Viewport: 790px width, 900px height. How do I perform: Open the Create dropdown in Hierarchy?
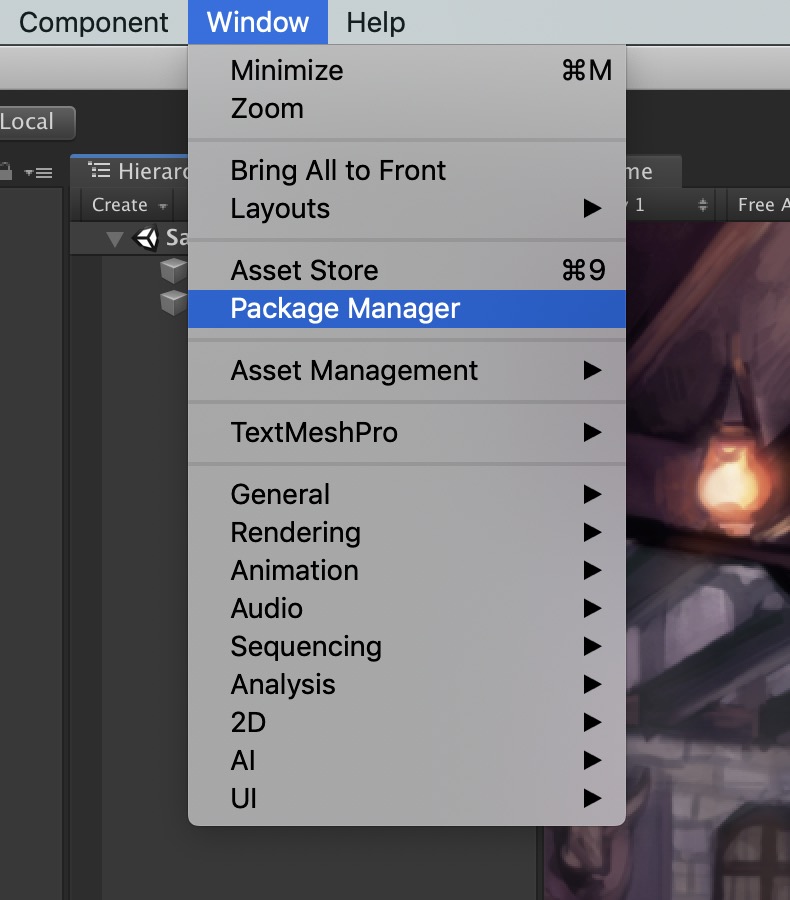point(129,205)
